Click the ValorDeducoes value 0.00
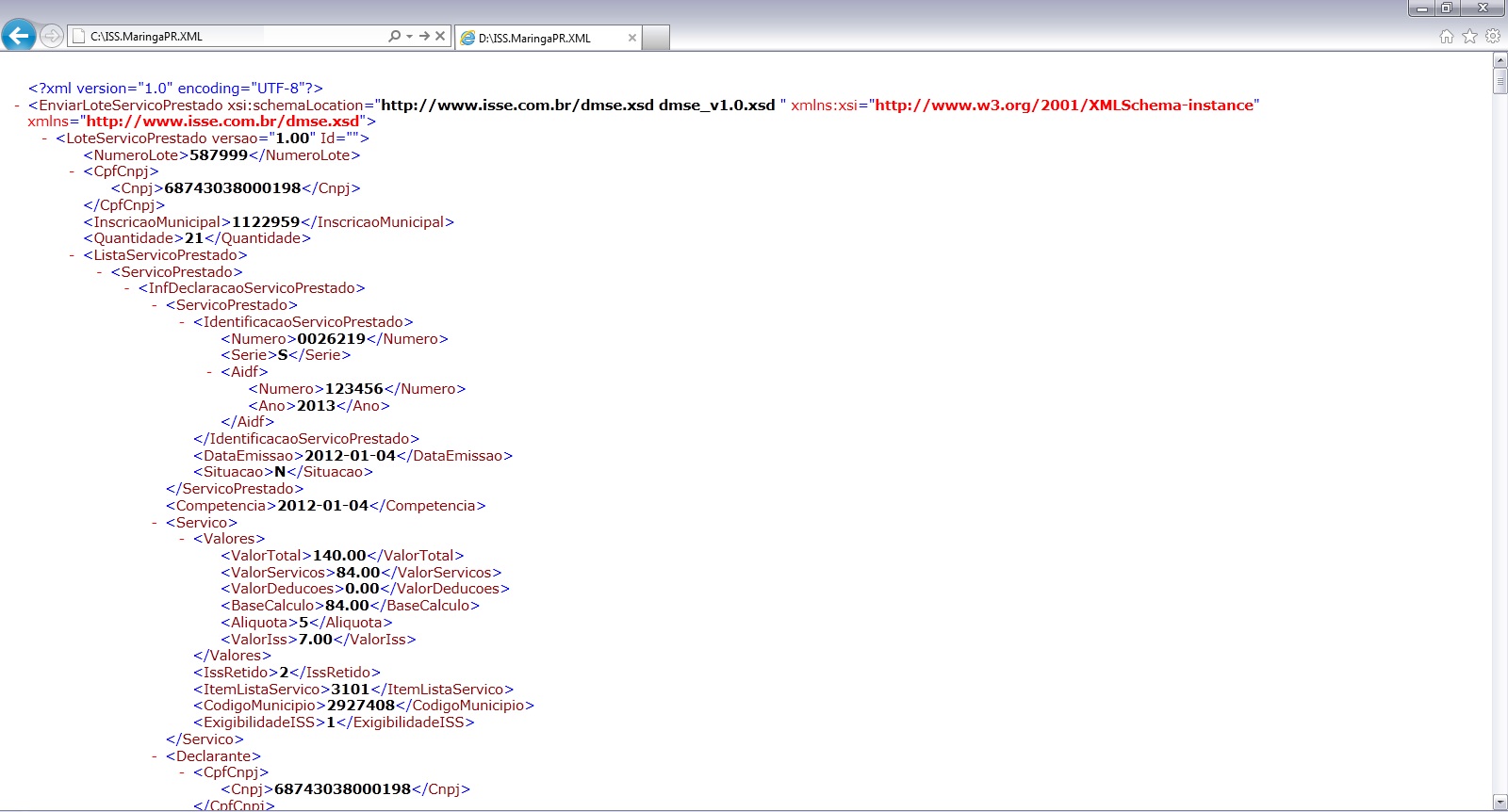This screenshot has width=1508, height=812. (x=362, y=589)
